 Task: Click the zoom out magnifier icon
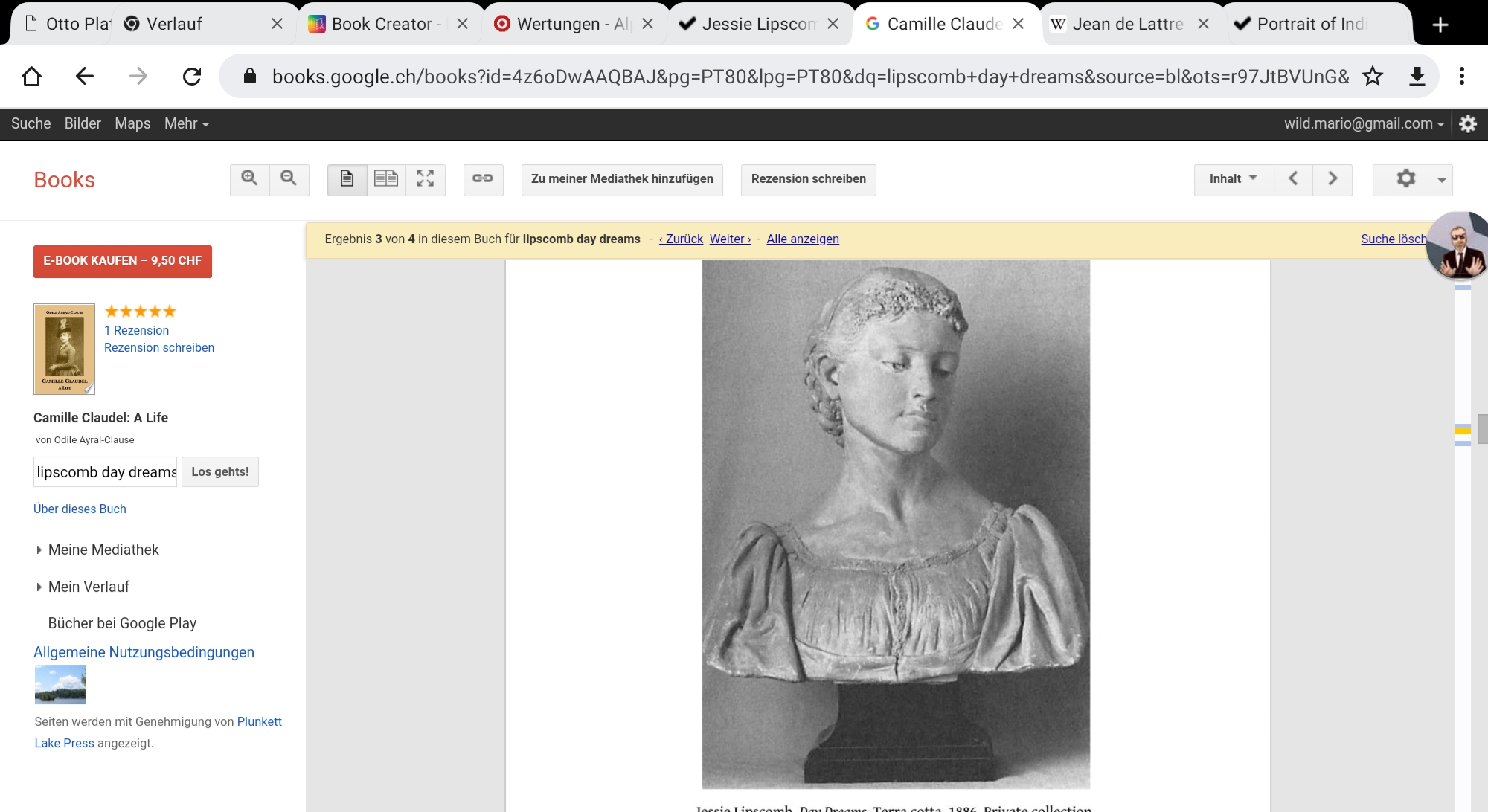[x=289, y=178]
